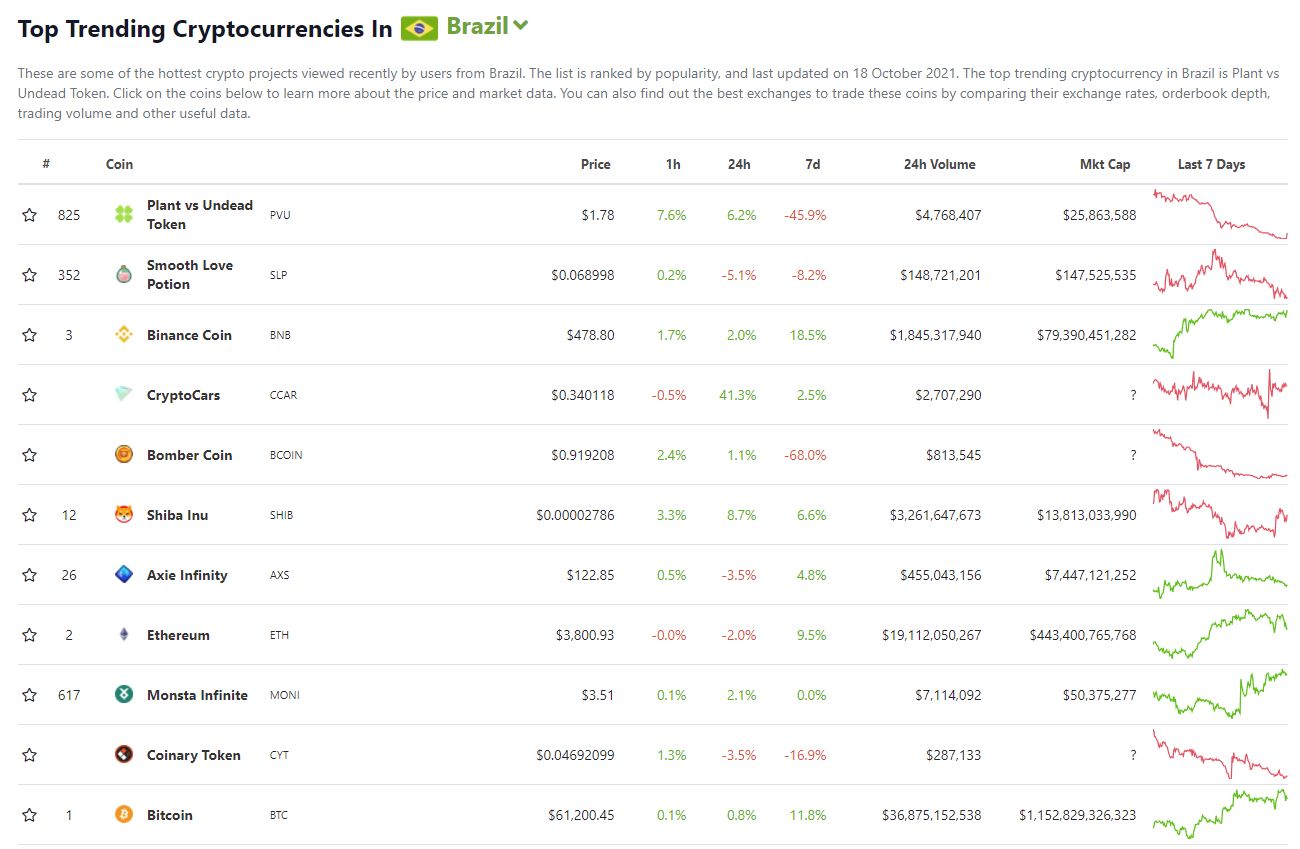Click the Axie Infinity blue gem icon
1300x849 pixels.
(x=124, y=574)
